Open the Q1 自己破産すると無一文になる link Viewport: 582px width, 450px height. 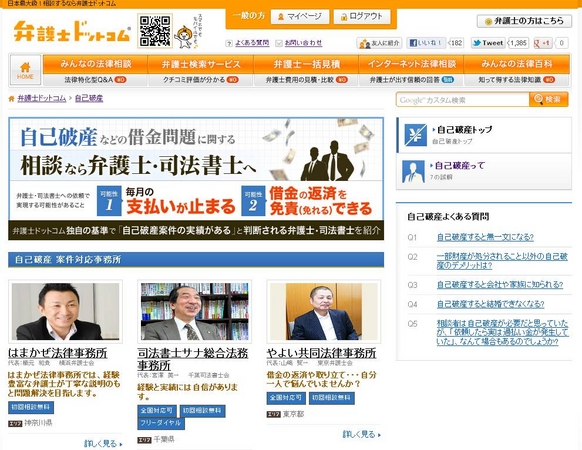(485, 237)
